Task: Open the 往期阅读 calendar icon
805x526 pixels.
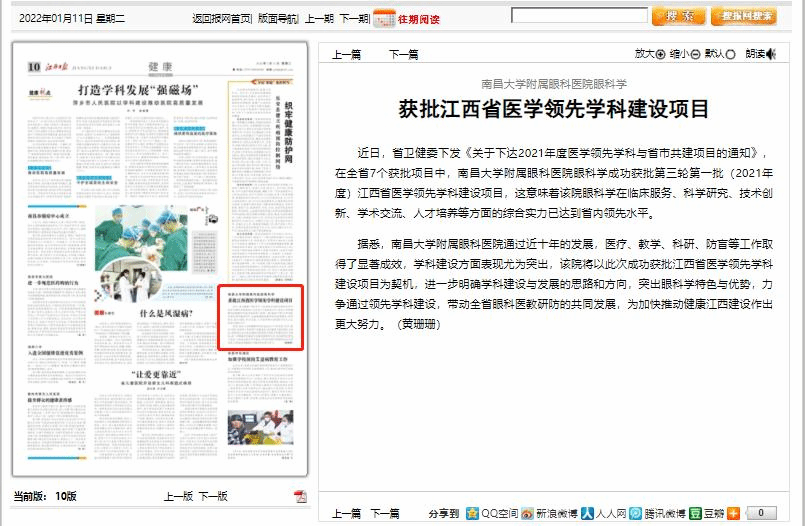Action: pos(383,18)
